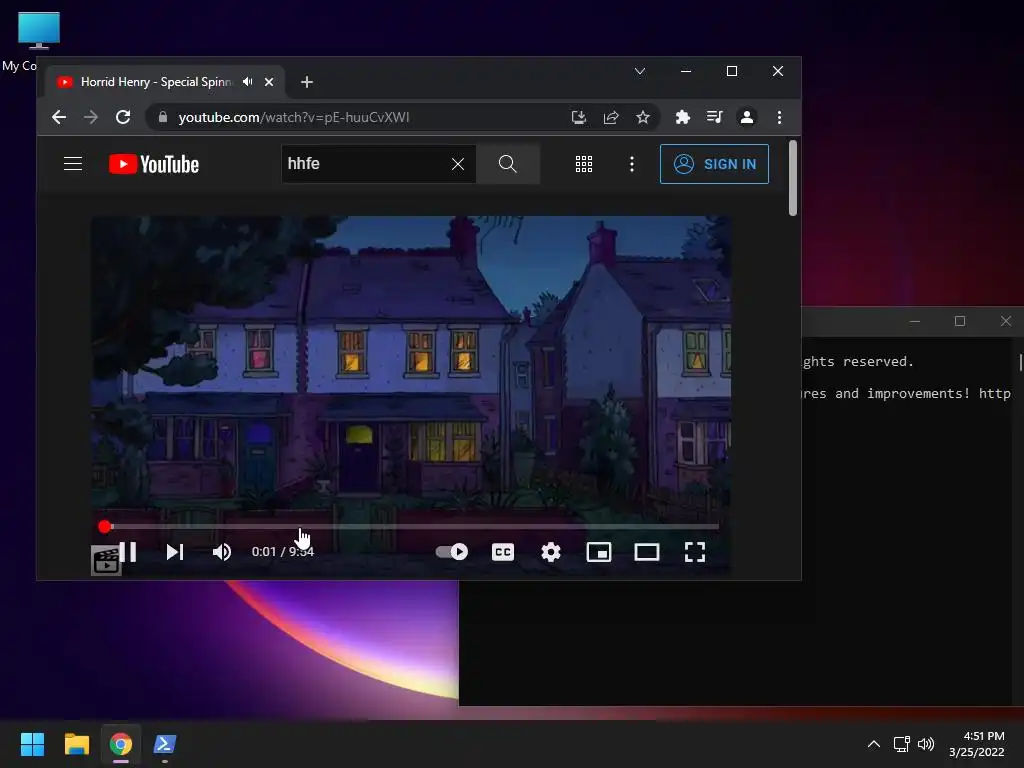Open system volume tray icon
This screenshot has width=1024, height=768.
[x=926, y=744]
